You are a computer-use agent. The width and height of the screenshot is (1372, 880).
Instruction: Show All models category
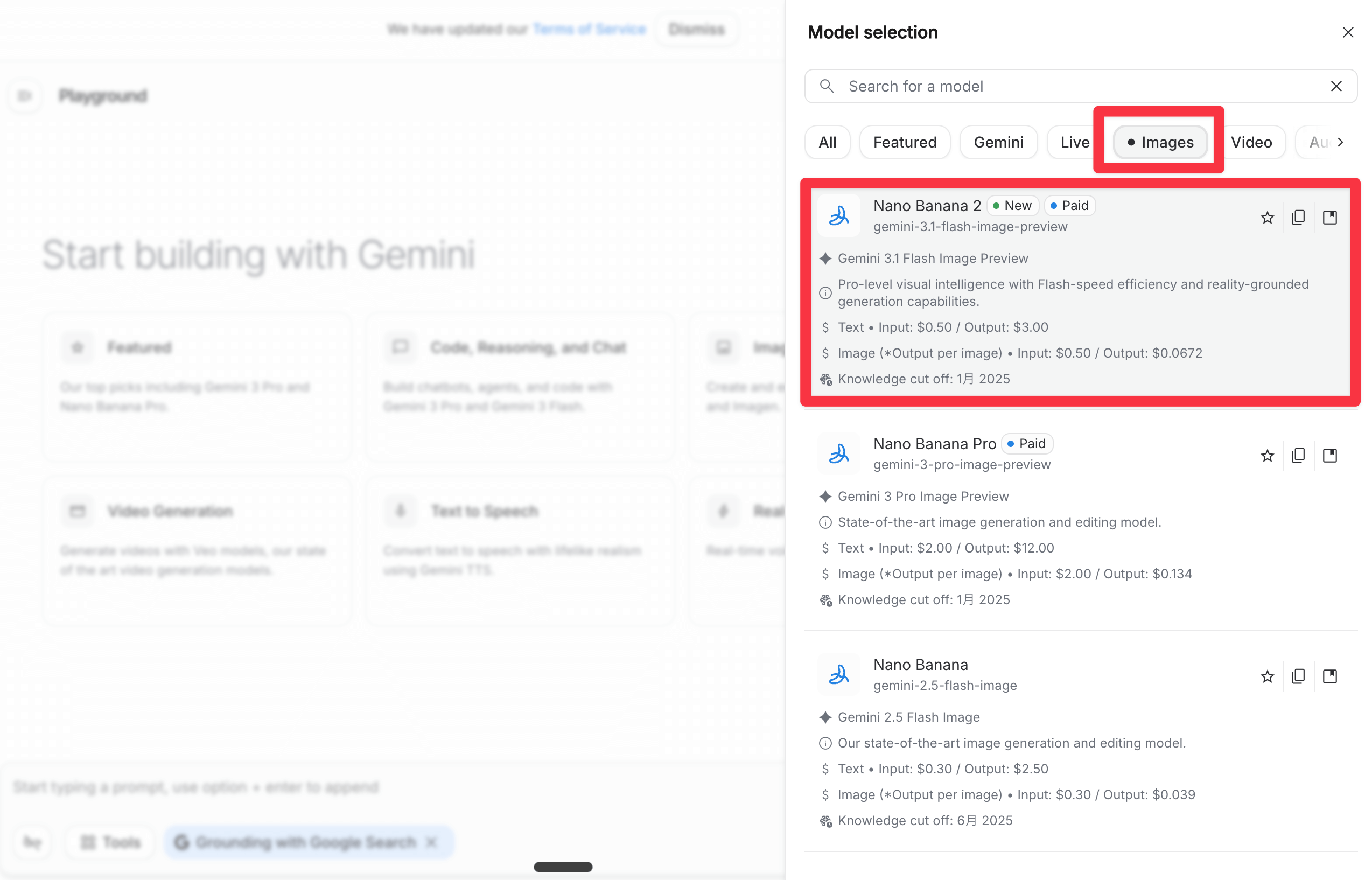click(827, 142)
